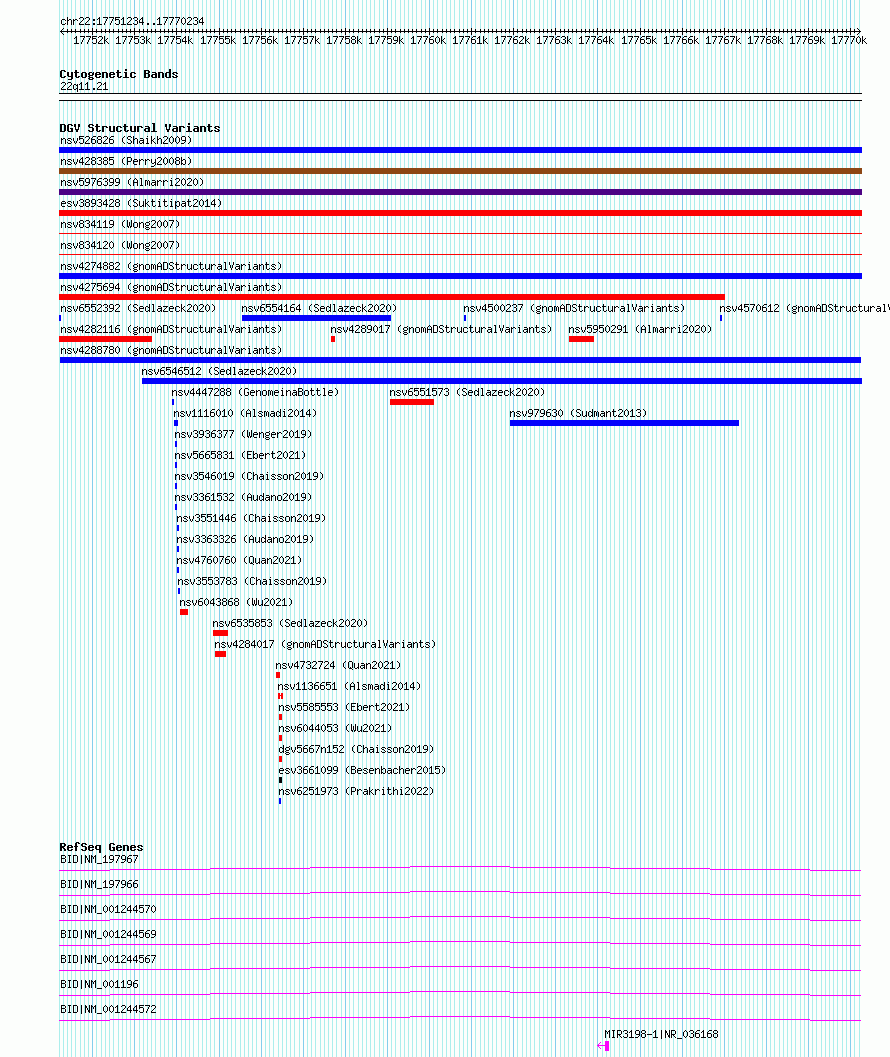This screenshot has width=890, height=1057.
Task: Click the nsv834120 (Wong2007) label
Action: coord(120,245)
